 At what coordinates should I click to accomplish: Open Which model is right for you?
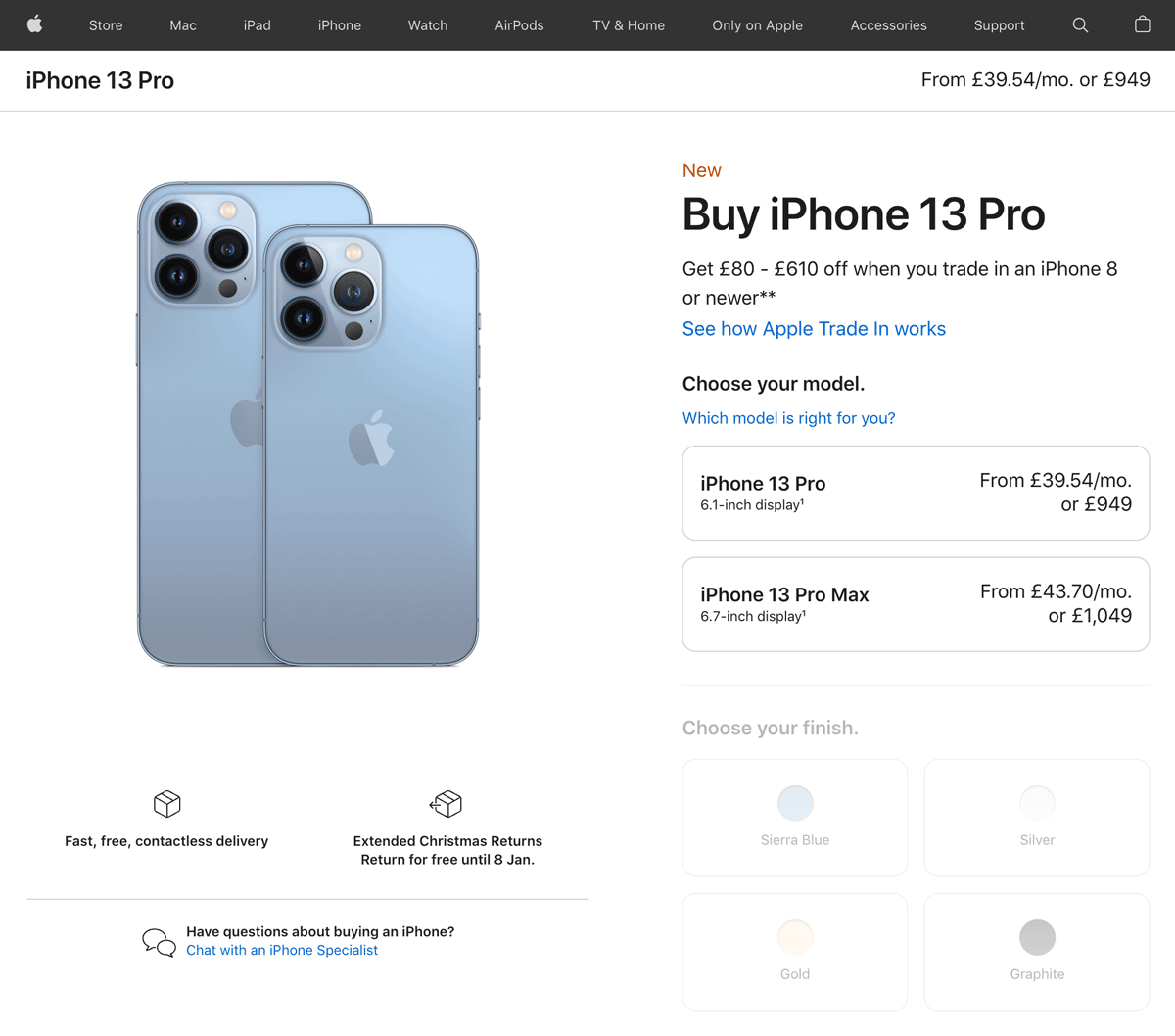pyautogui.click(x=788, y=418)
